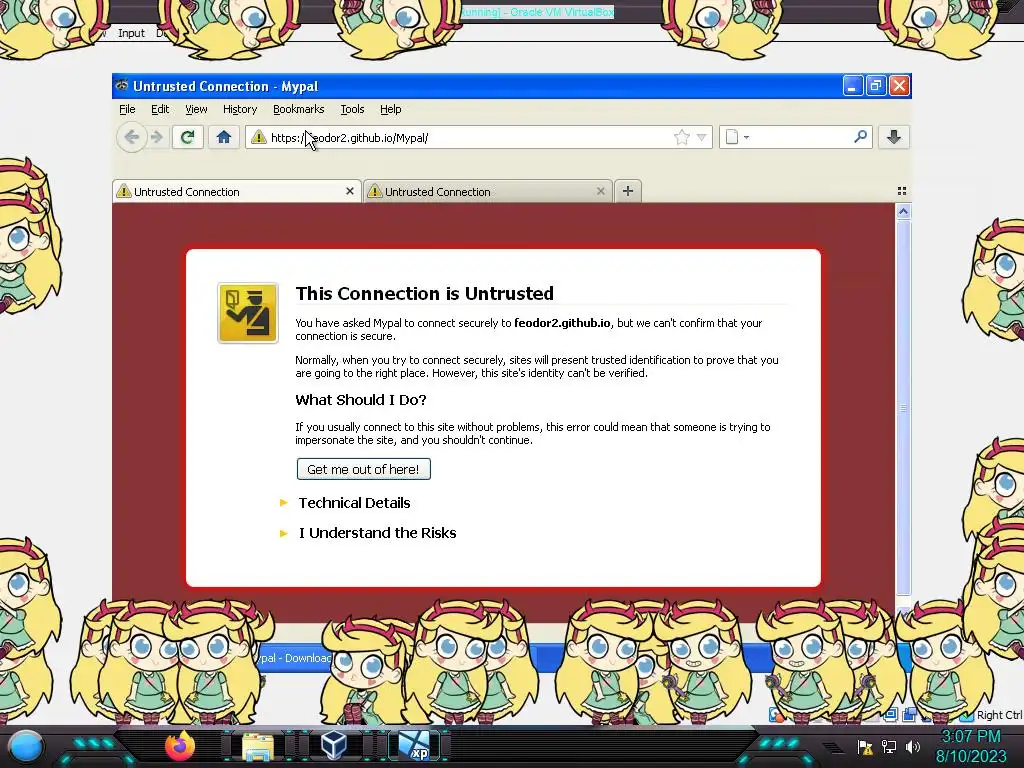
Task: Click the What Should I Do? heading
Action: click(360, 400)
